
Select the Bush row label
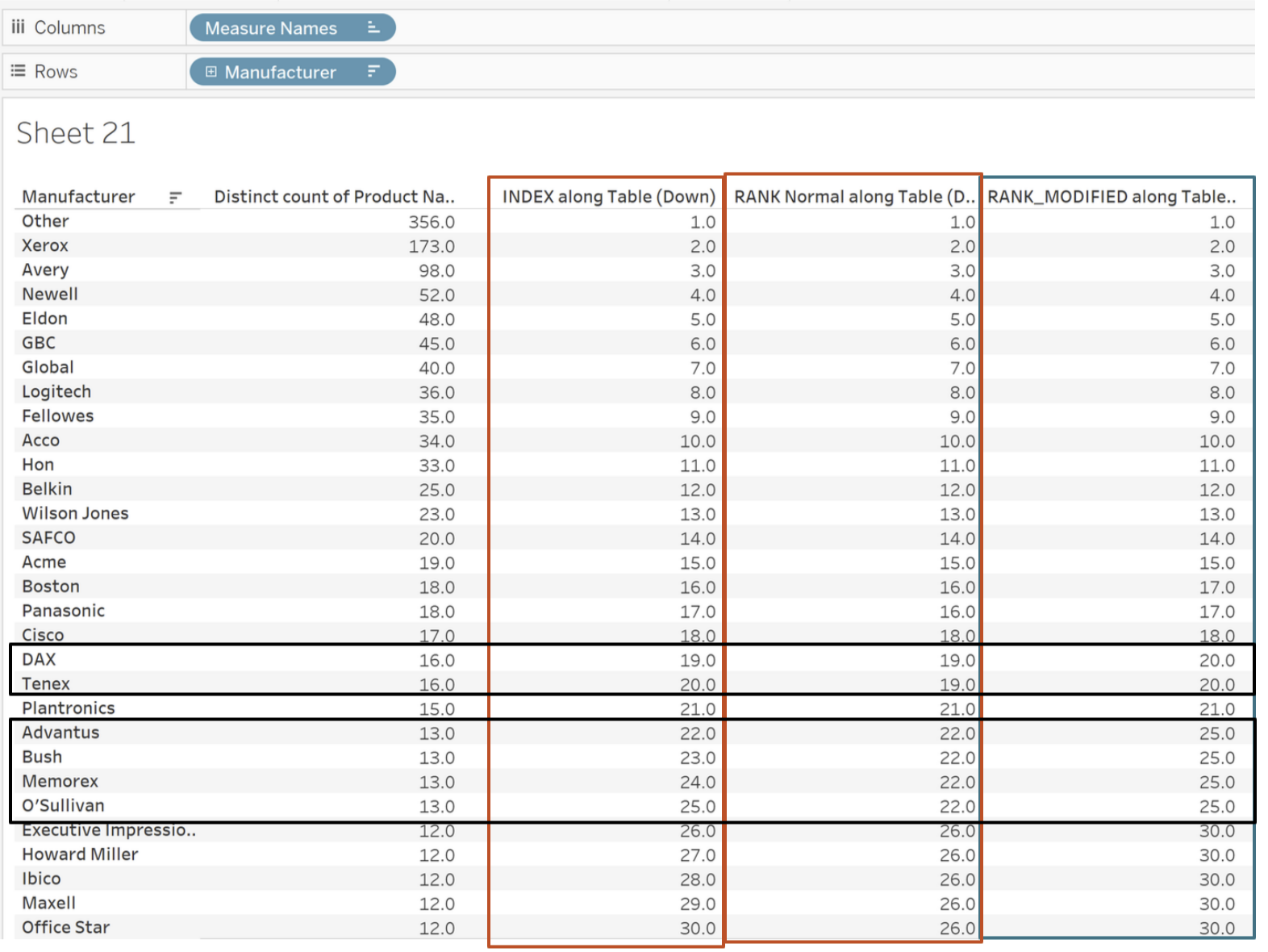tap(42, 757)
